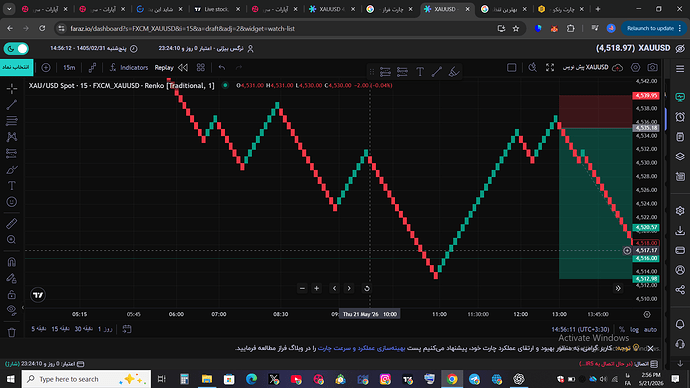Screen dimensions: 690x388
Task: Open the emoji icons tool
Action: click(12, 202)
